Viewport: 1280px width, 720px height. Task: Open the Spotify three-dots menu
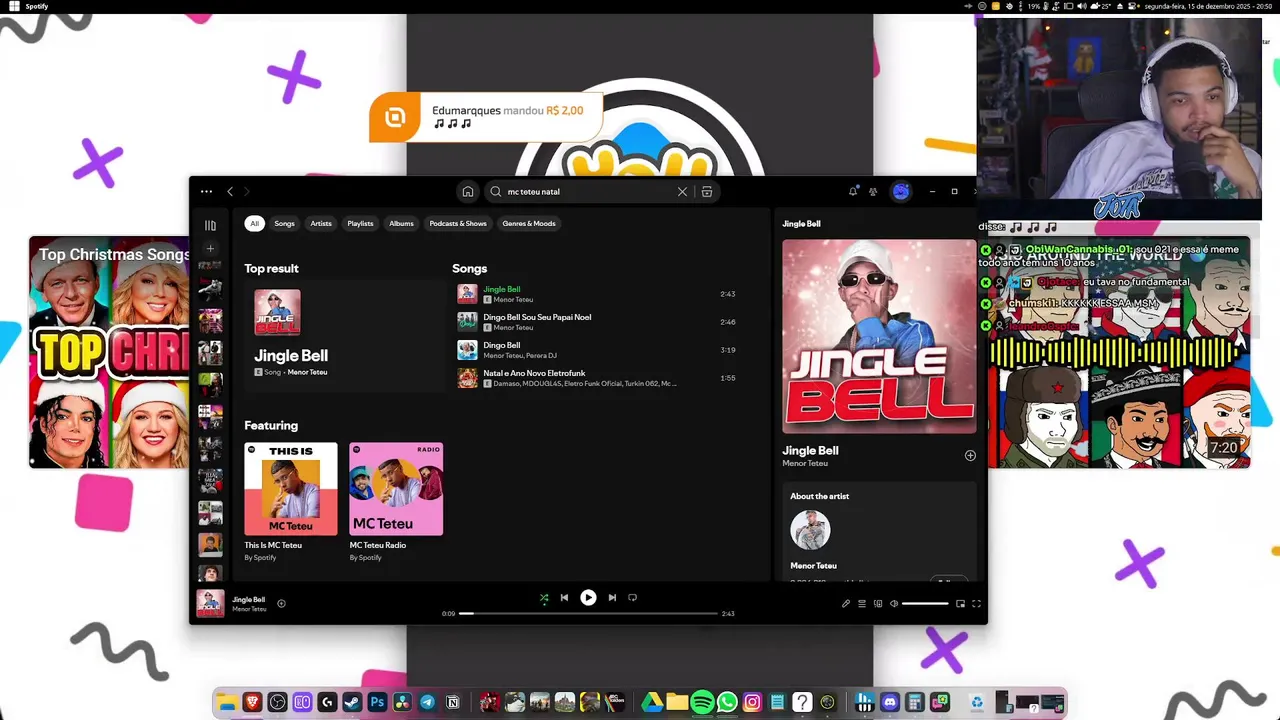[x=206, y=191]
